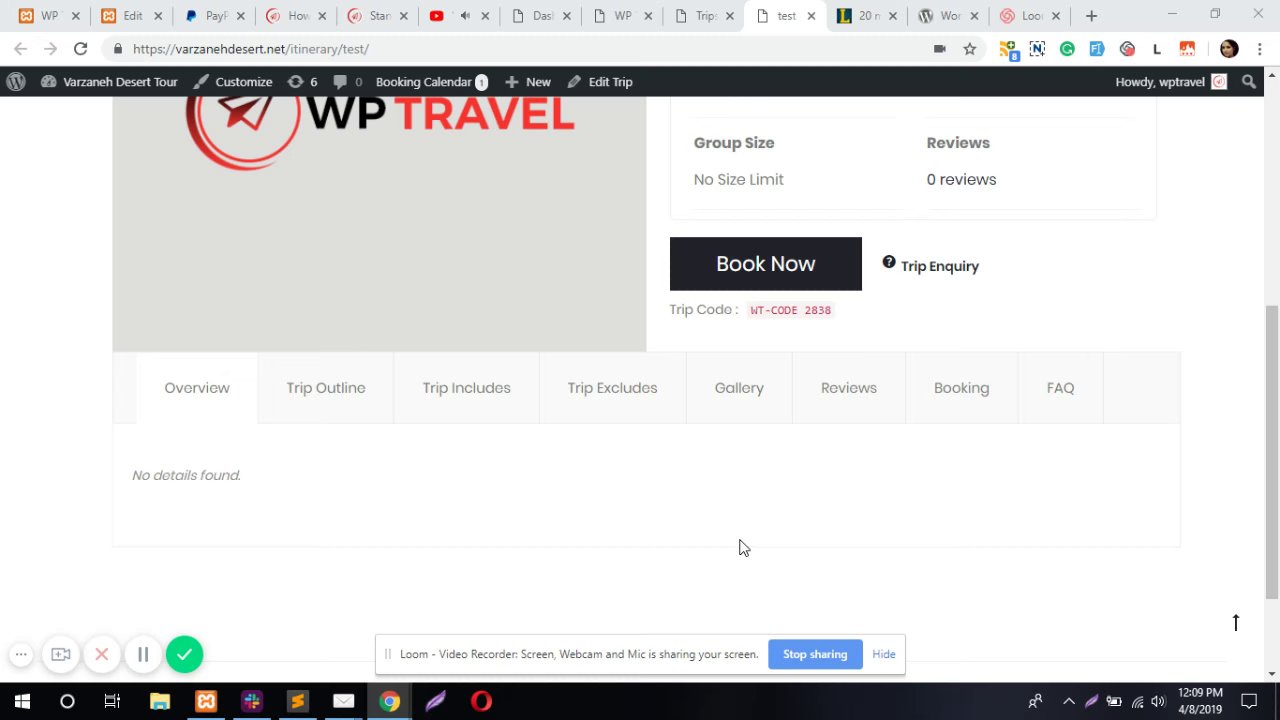Click the page vertical scrollbar
This screenshot has width=1280, height=720.
tap(1272, 450)
